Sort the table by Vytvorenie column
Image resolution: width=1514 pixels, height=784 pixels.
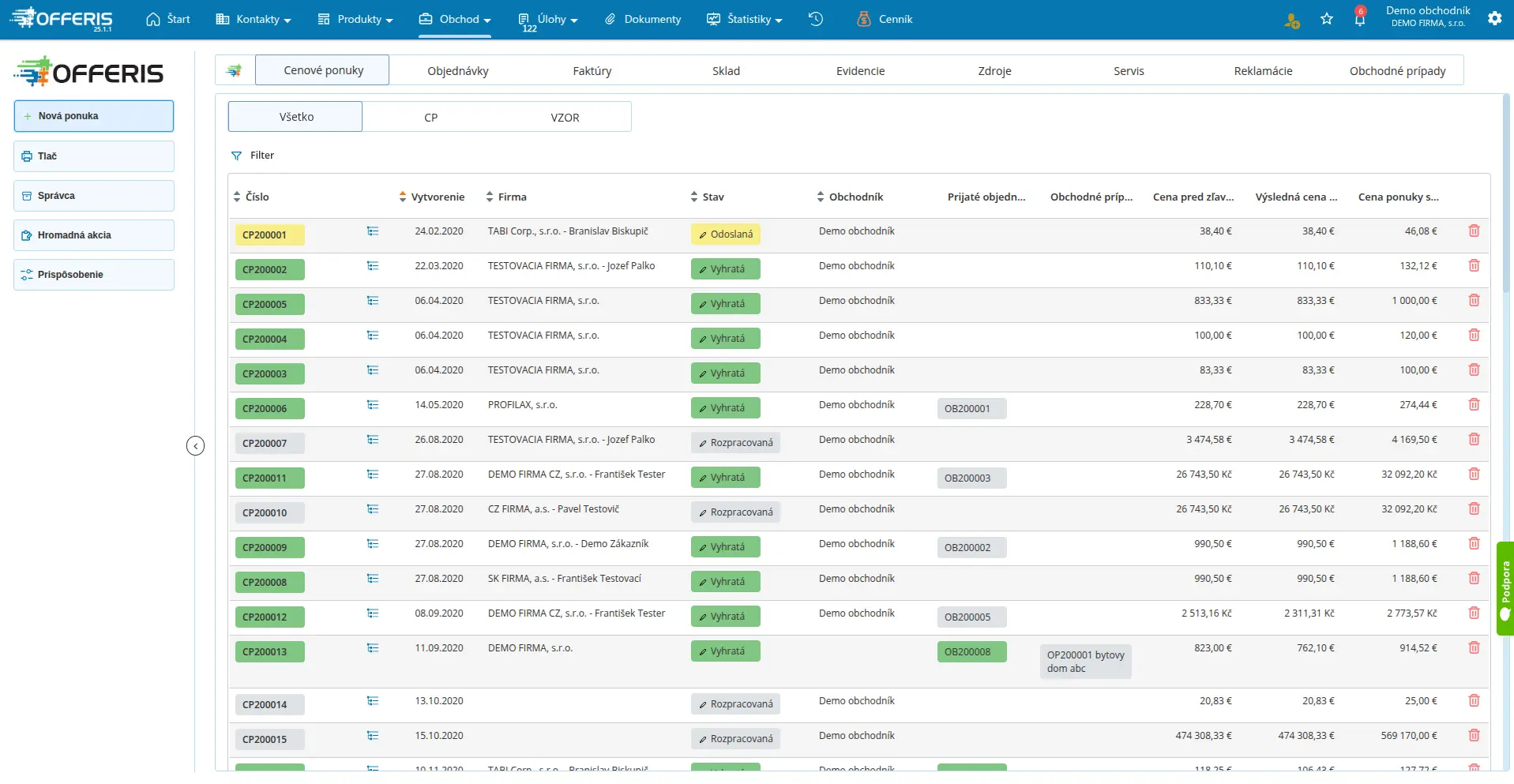pyautogui.click(x=432, y=197)
